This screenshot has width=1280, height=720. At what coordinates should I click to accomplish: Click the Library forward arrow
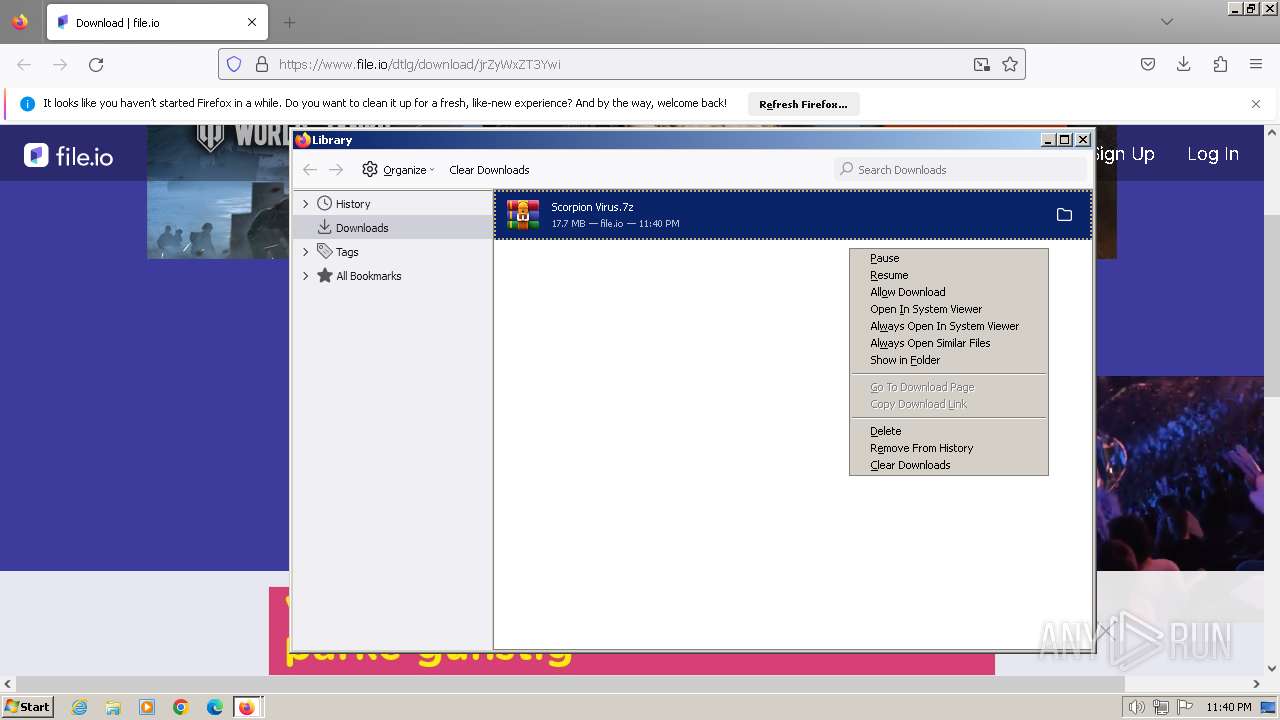pyautogui.click(x=336, y=170)
